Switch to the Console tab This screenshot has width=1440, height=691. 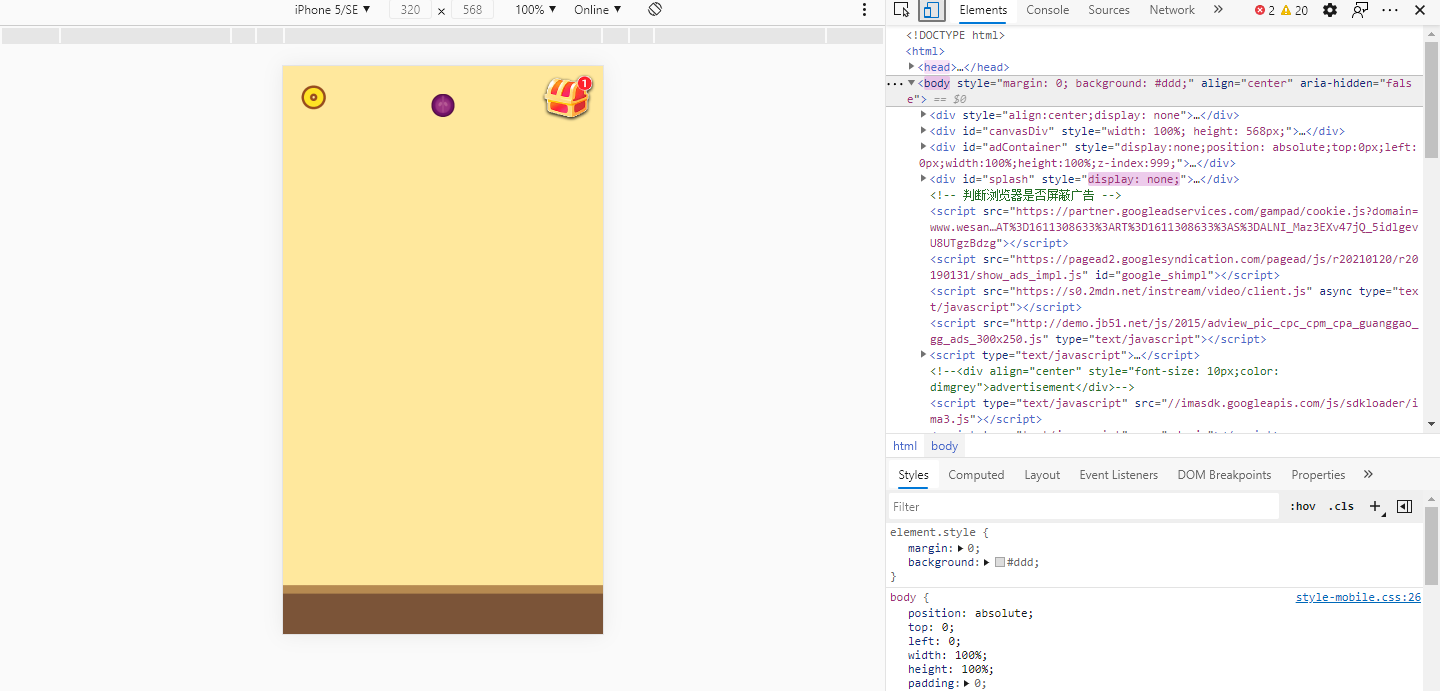1047,10
